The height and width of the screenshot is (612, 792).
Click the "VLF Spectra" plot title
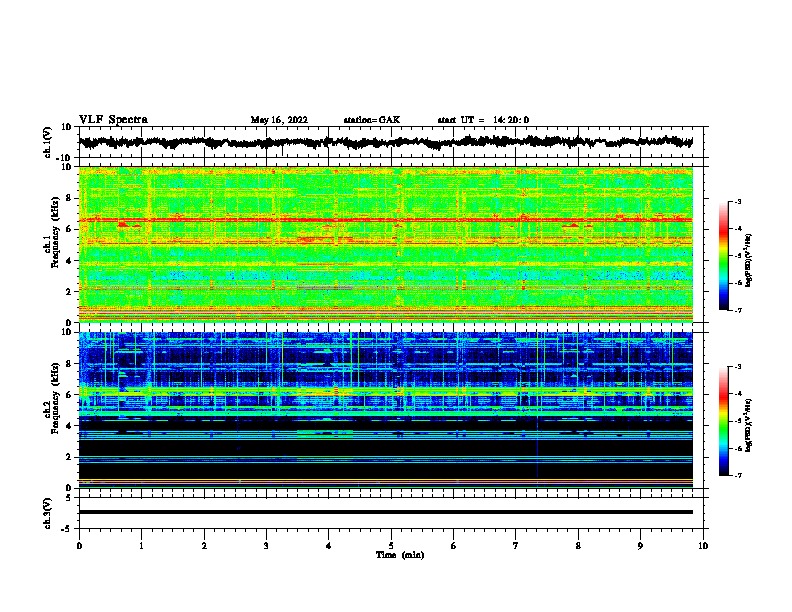coord(113,120)
